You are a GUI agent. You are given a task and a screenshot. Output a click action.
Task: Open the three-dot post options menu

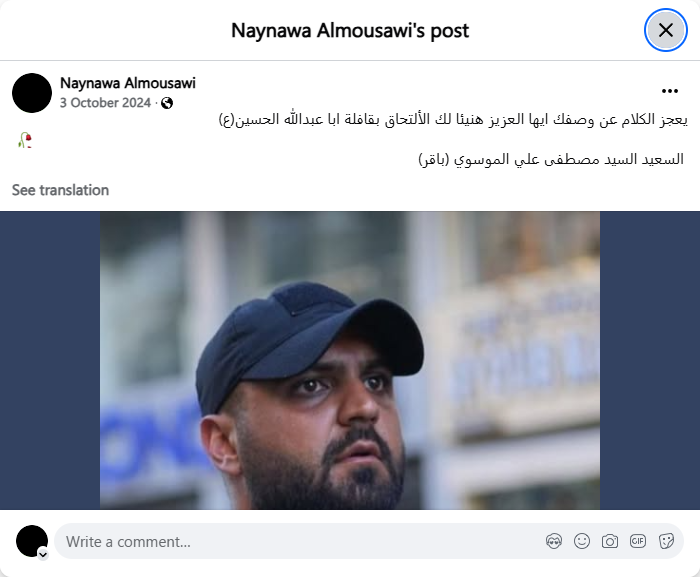point(670,91)
